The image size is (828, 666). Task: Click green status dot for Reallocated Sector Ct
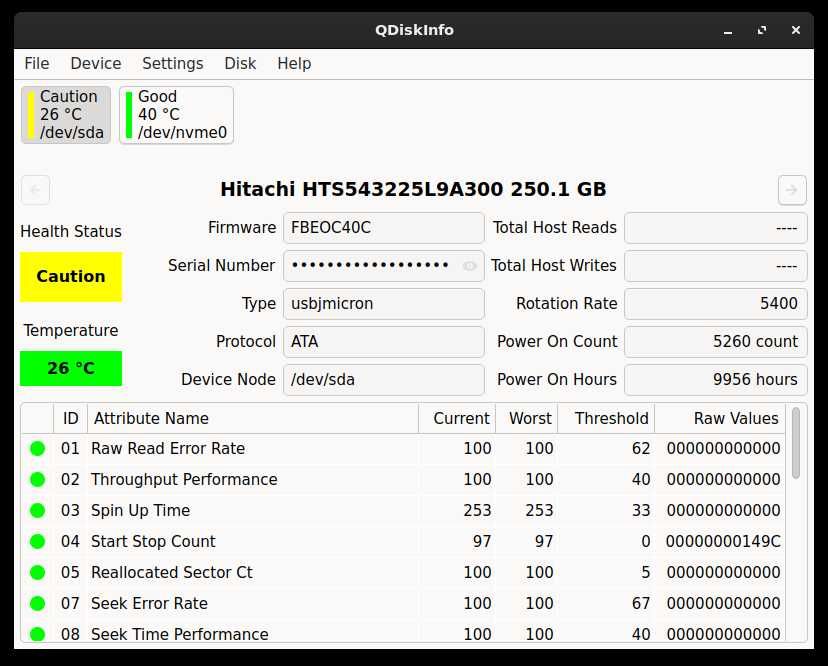pos(37,573)
